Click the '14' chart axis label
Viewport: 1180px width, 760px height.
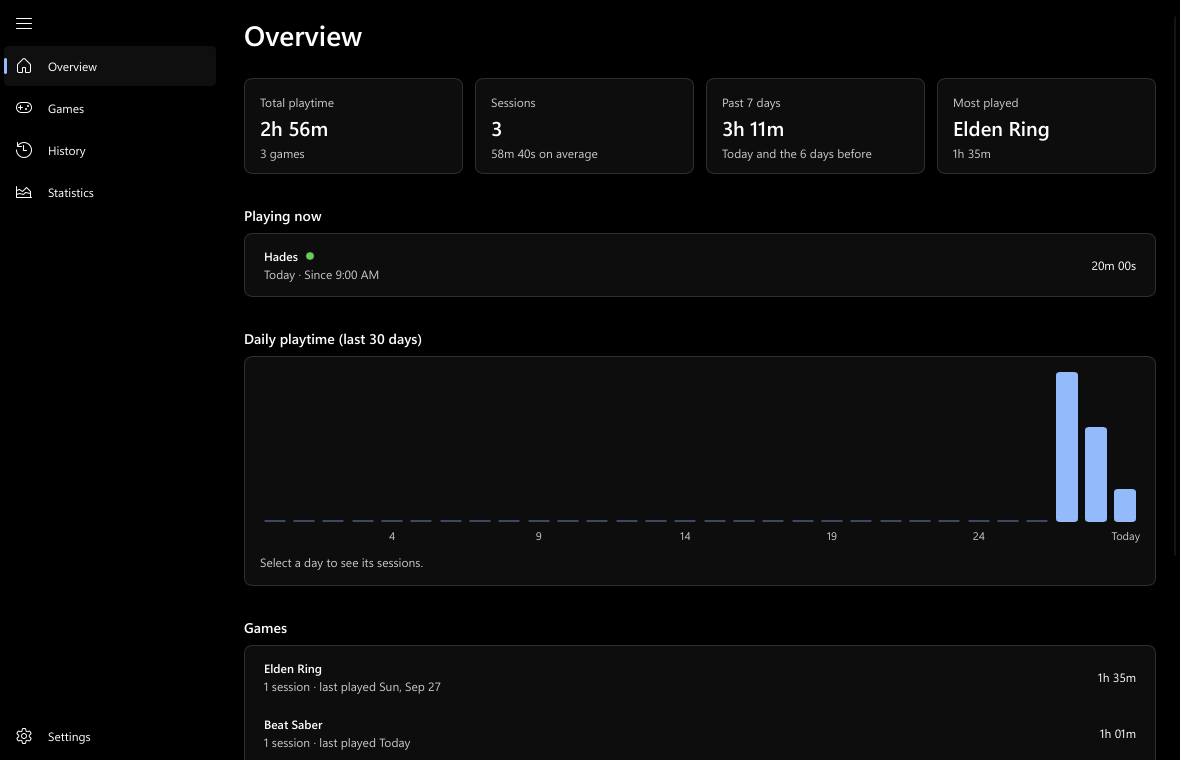click(685, 536)
